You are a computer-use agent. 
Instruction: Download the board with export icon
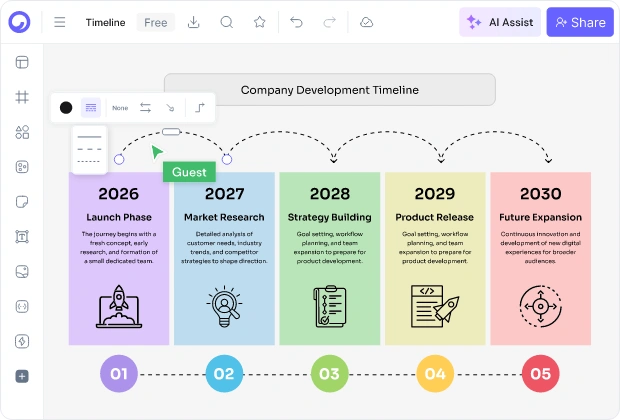[x=193, y=22]
